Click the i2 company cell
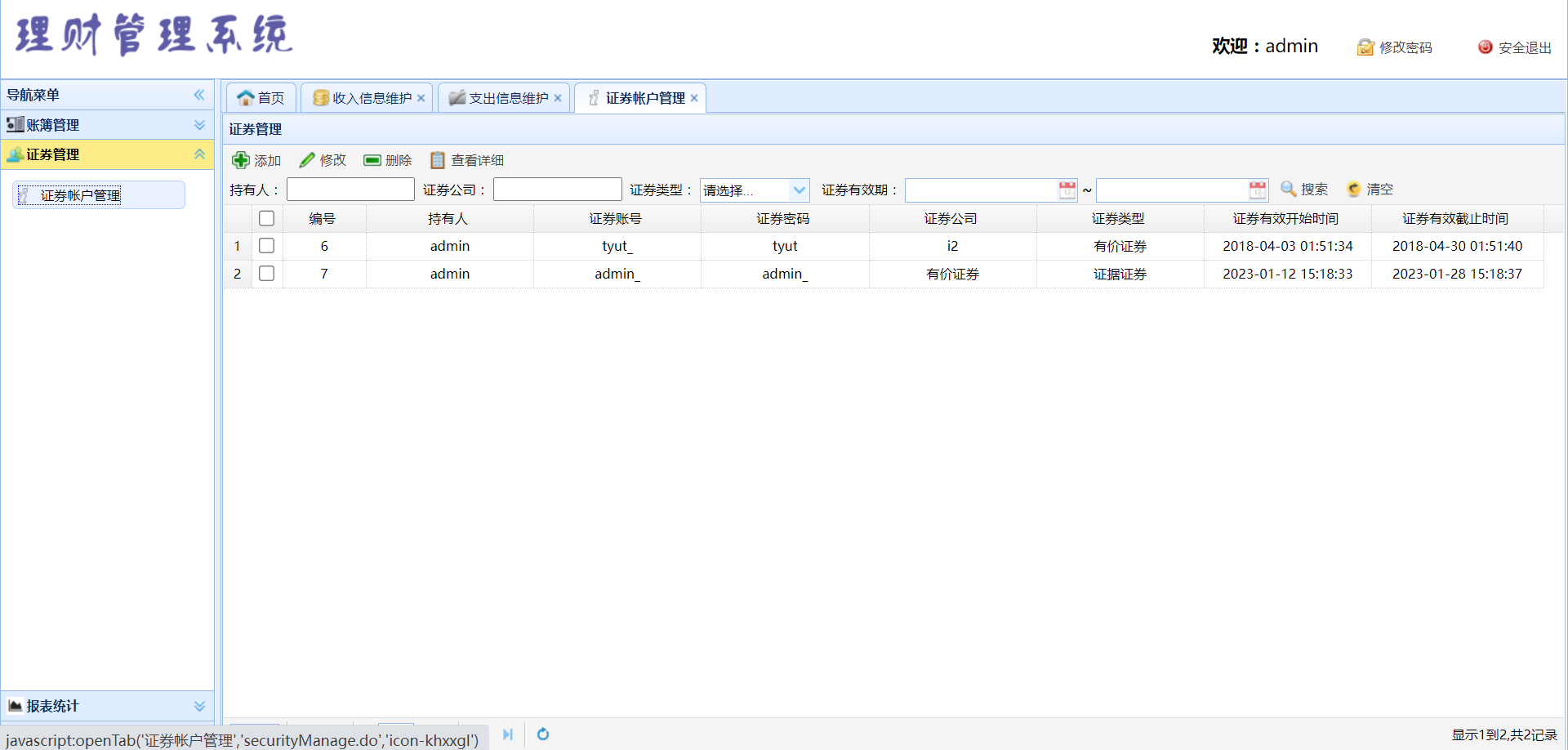1568x750 pixels. click(952, 246)
